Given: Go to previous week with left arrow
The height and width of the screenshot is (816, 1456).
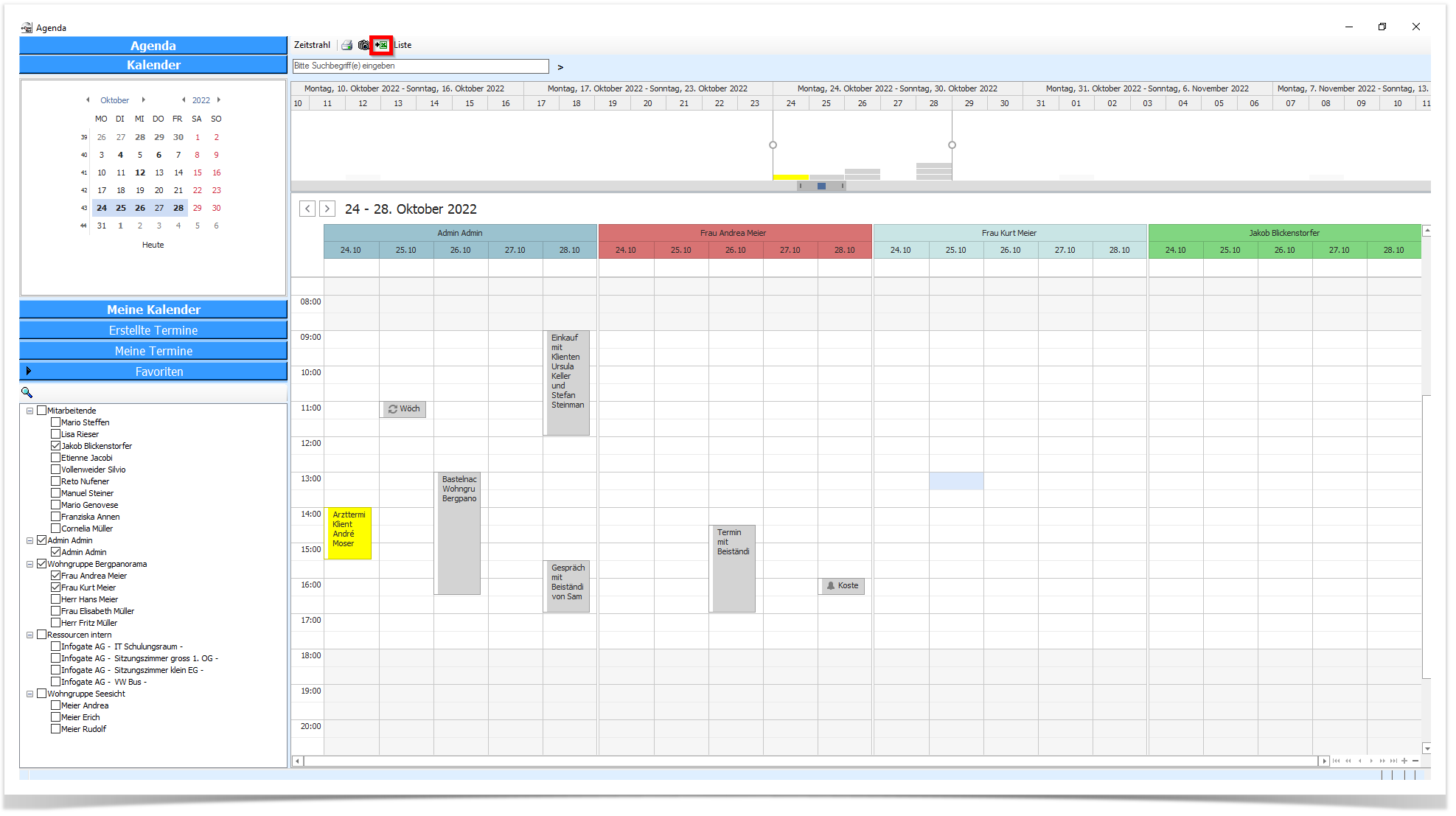Looking at the screenshot, I should (x=307, y=209).
